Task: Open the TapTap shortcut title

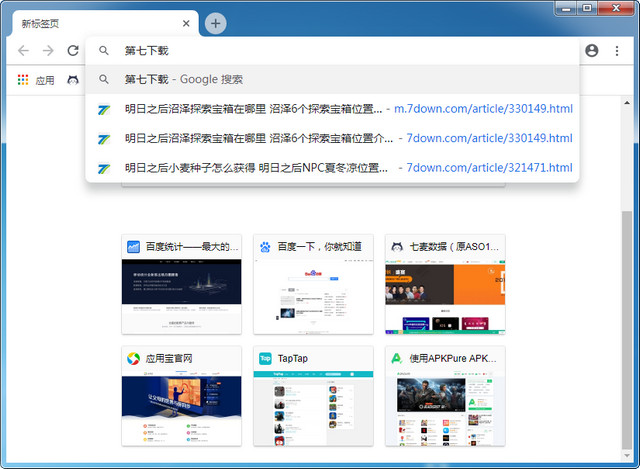Action: point(293,358)
